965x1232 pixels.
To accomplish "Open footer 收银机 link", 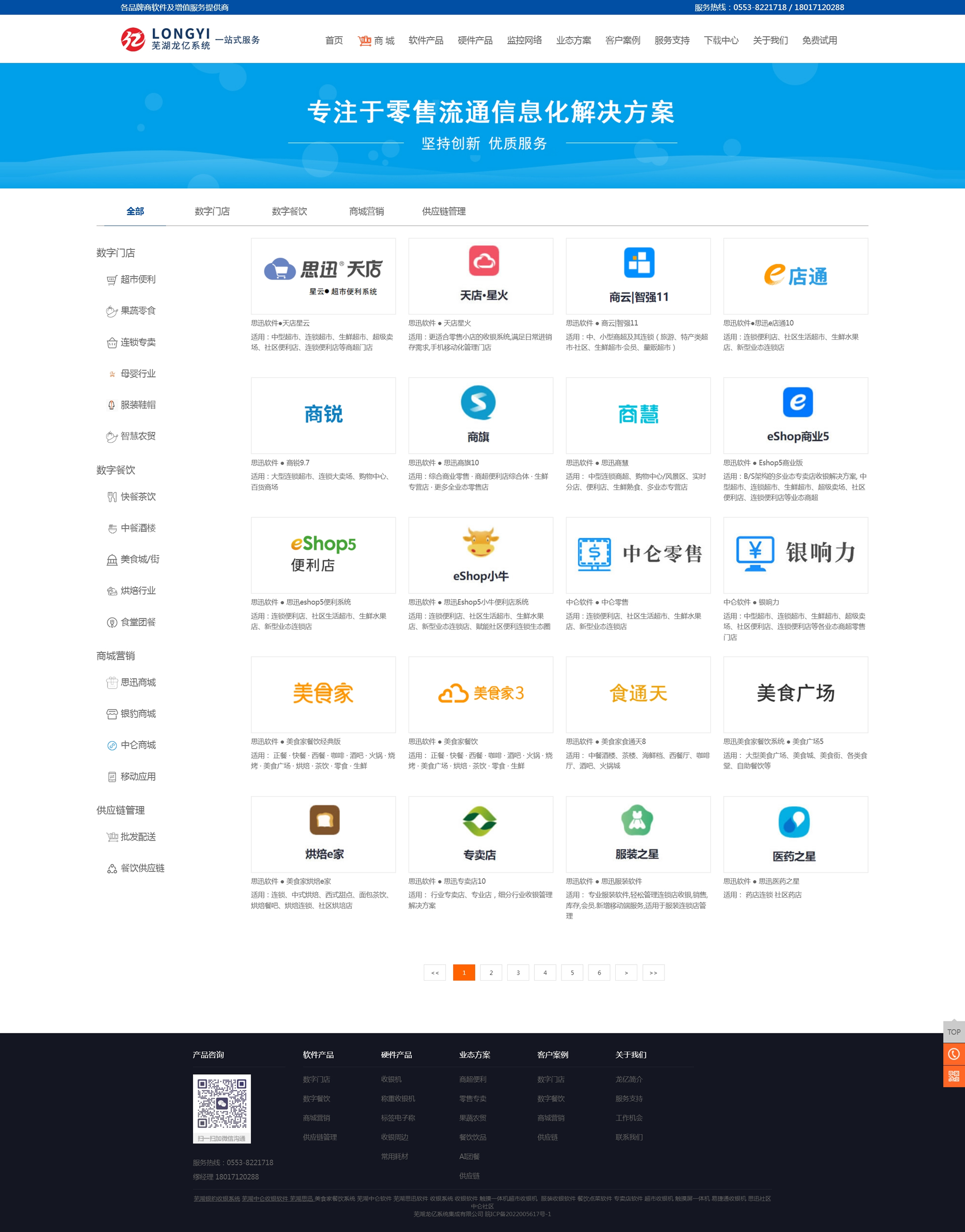I will coord(391,1080).
